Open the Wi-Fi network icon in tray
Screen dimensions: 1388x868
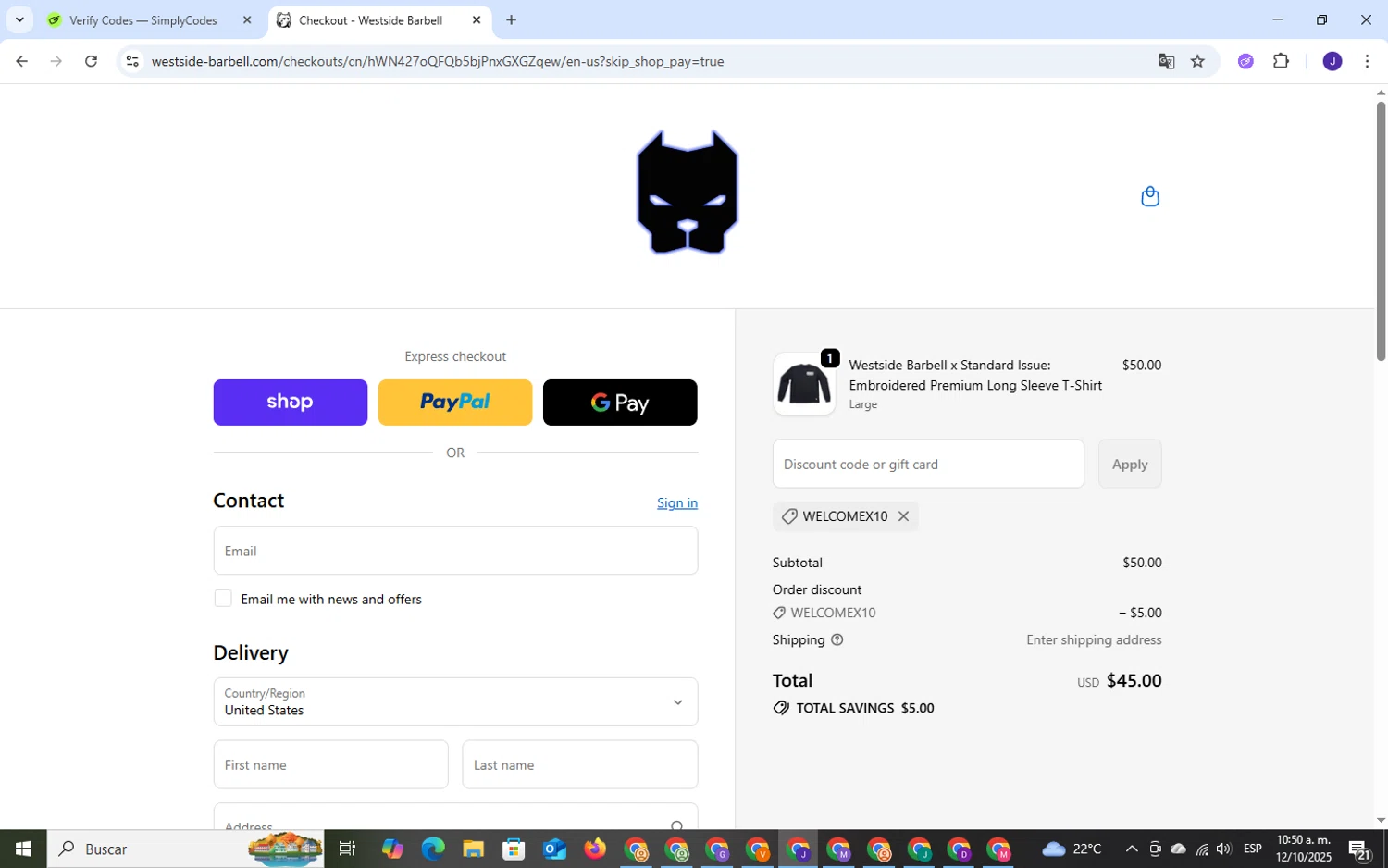(x=1202, y=849)
